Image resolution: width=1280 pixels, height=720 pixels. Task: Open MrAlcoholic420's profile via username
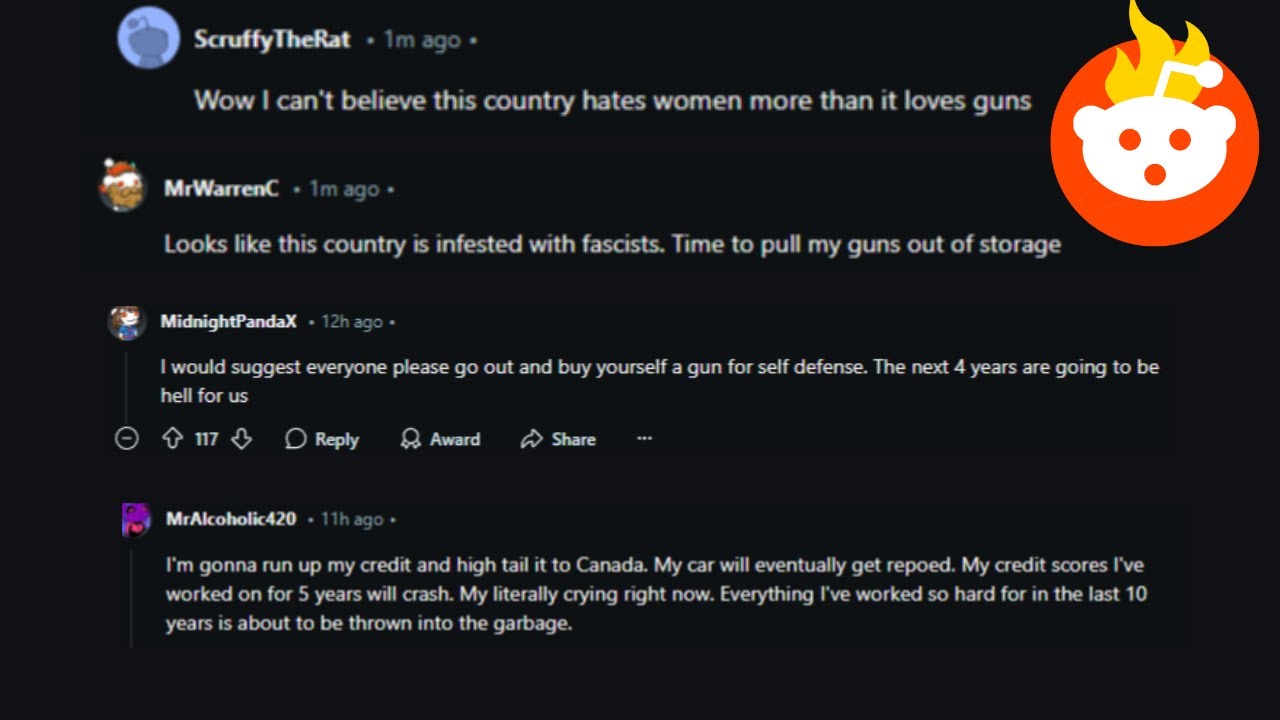coord(231,519)
